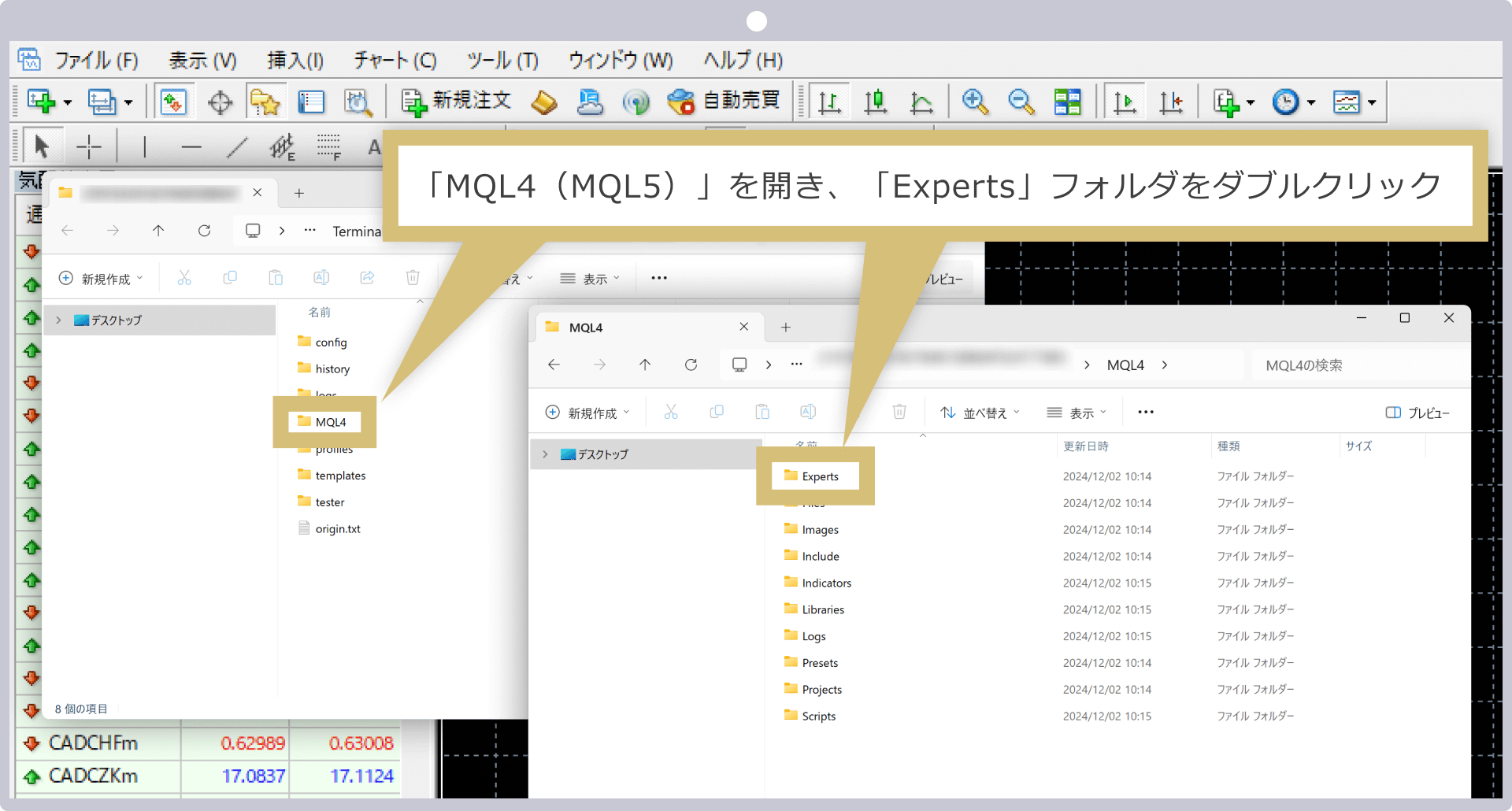The image size is (1512, 811).
Task: Open 新規作成 in back Explorer window
Action: point(101,279)
